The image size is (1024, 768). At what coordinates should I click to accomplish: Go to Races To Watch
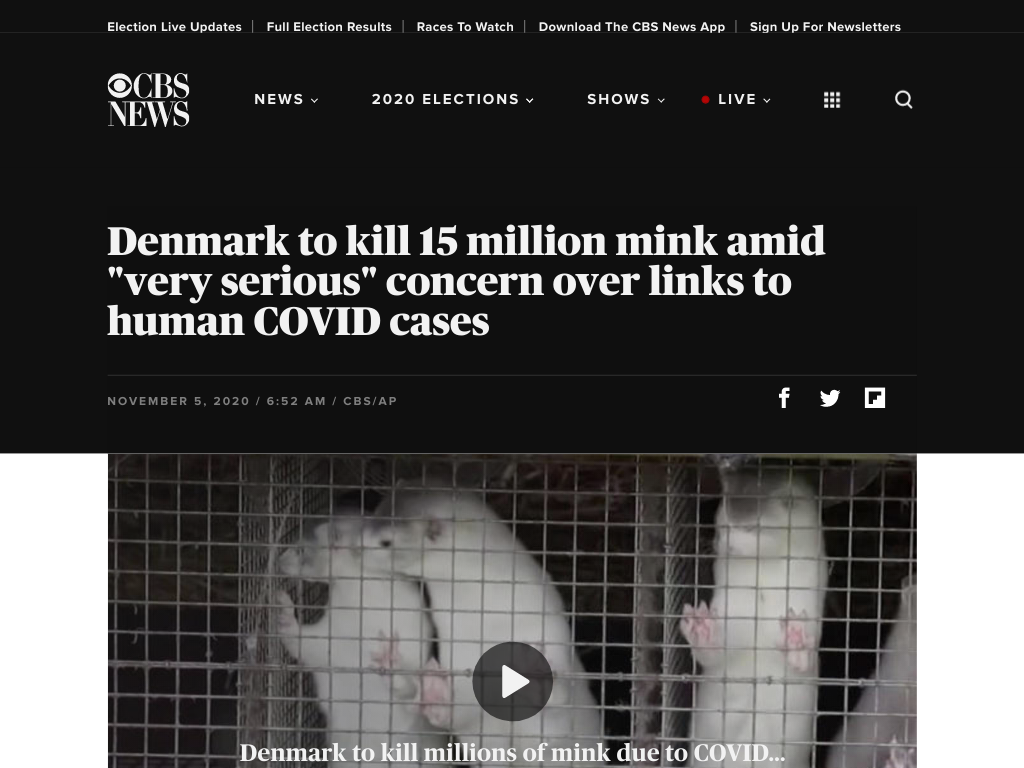pyautogui.click(x=465, y=27)
